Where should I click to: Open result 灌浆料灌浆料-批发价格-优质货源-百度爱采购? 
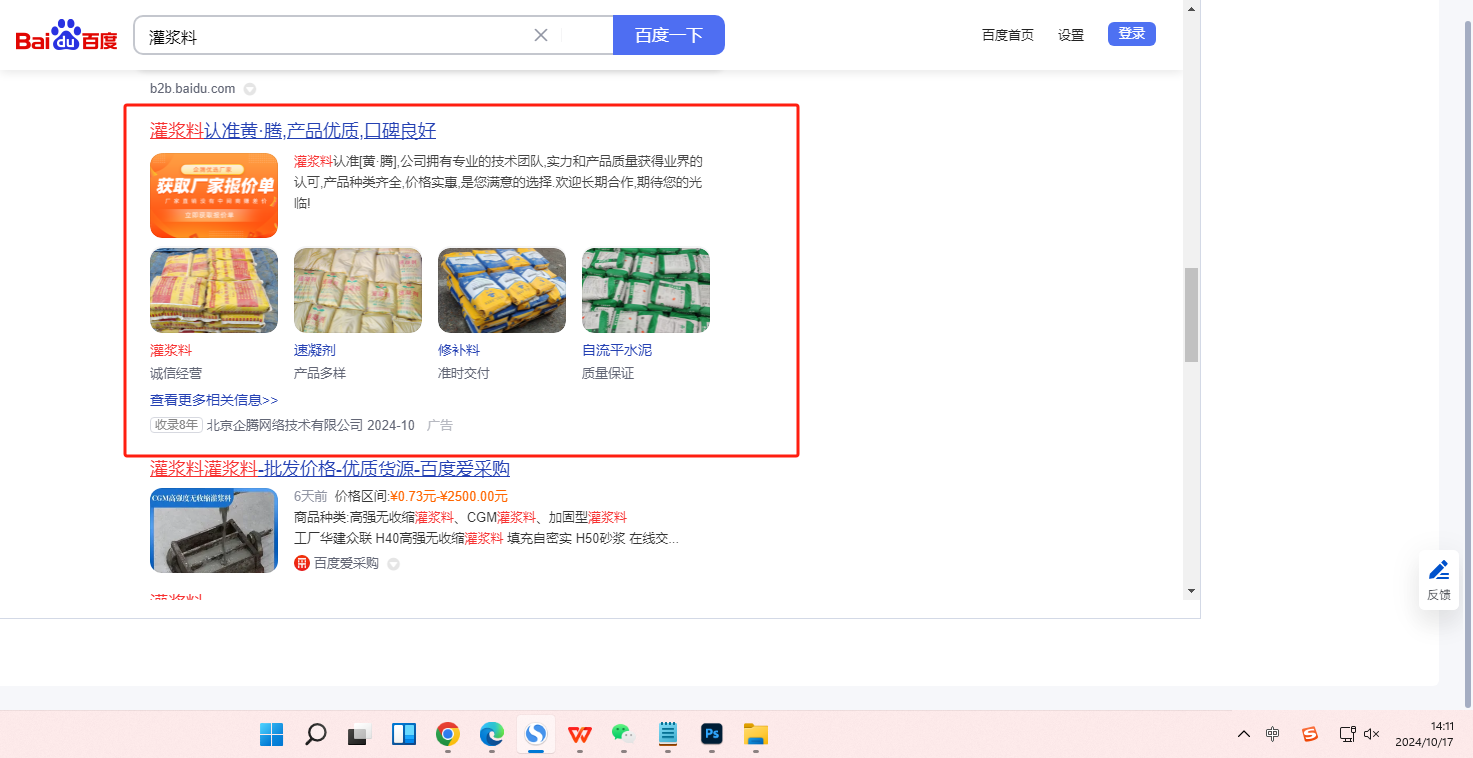[x=330, y=469]
